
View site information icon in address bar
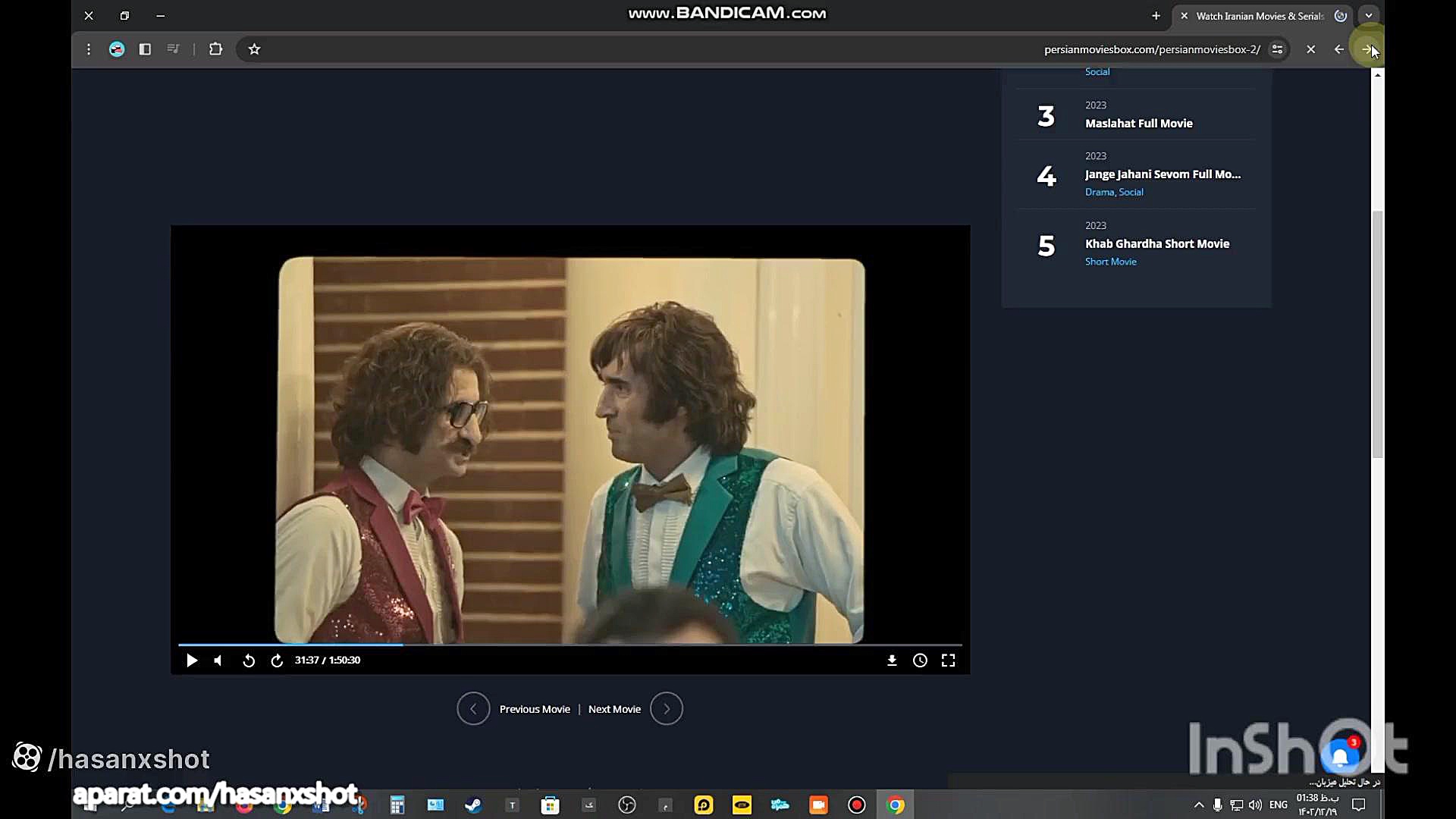tap(1278, 49)
